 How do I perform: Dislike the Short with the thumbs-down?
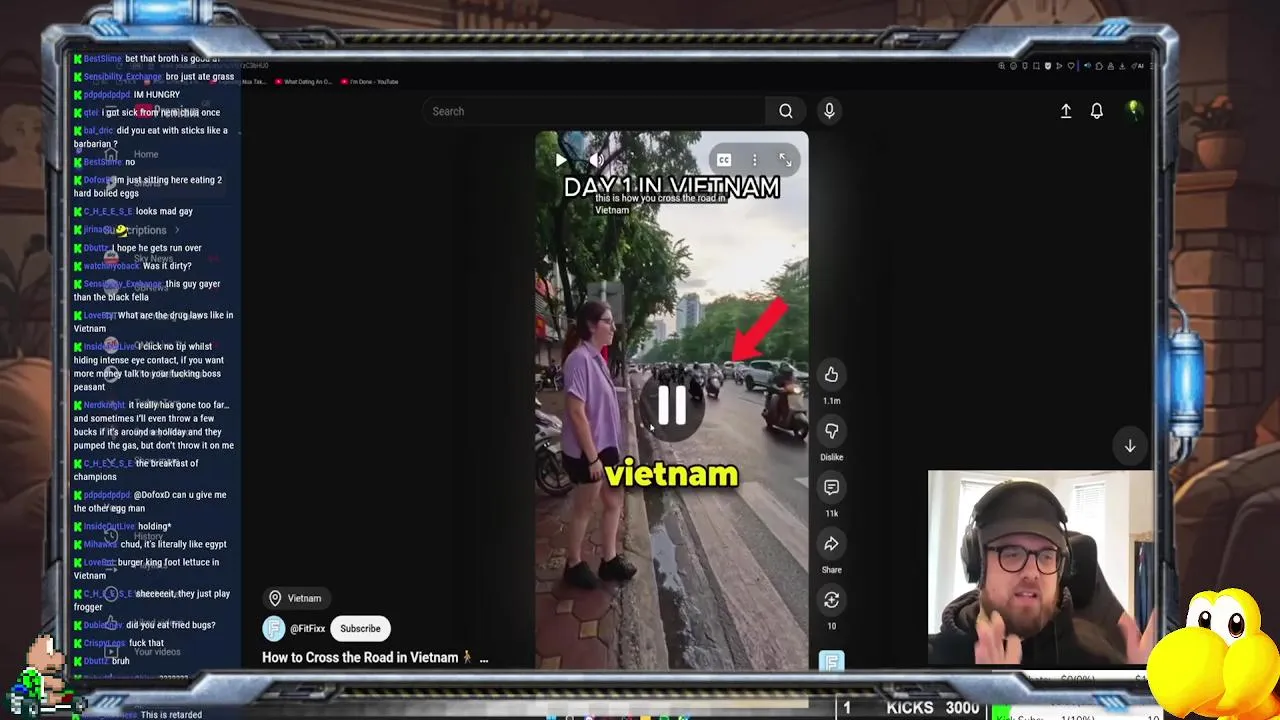tap(831, 430)
